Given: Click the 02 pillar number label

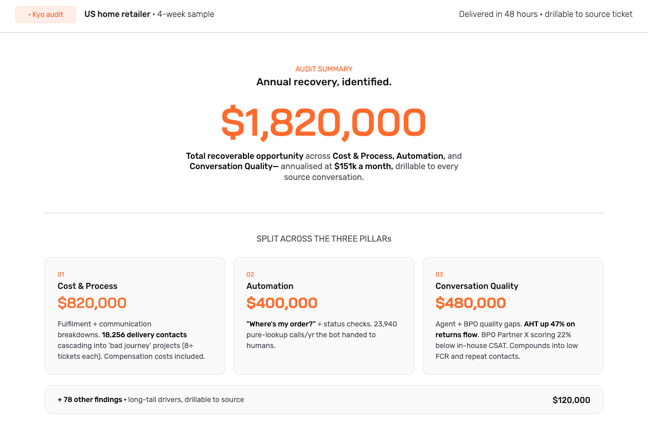Looking at the screenshot, I should 250,275.
